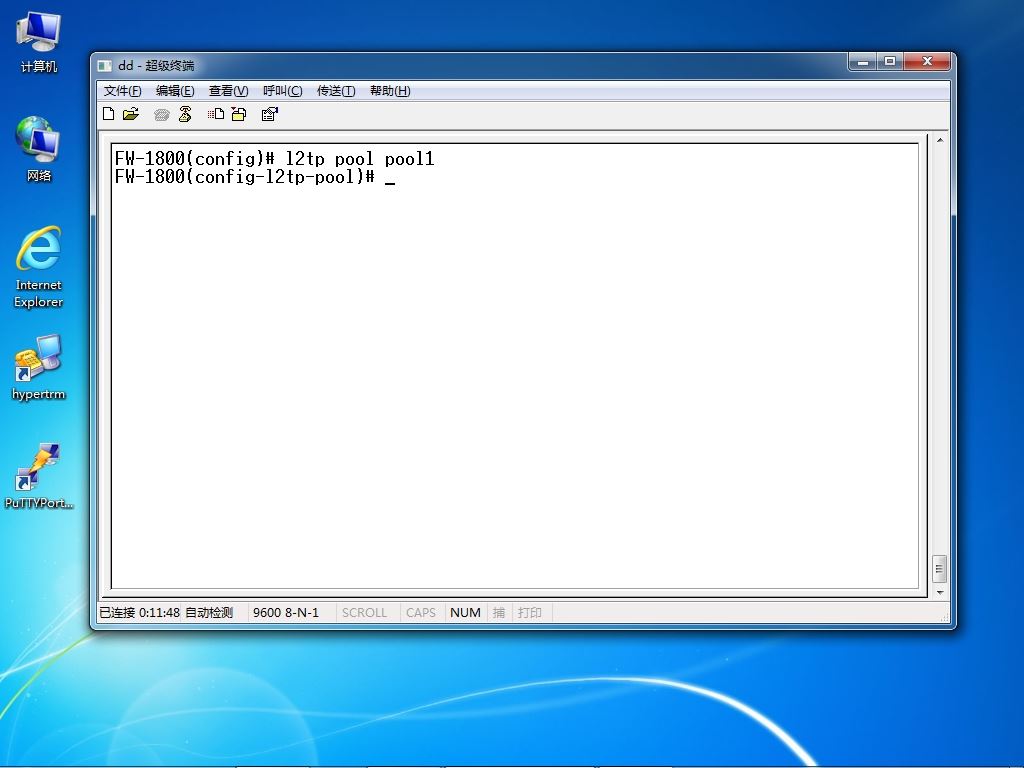The image size is (1024, 768).
Task: Select the Internet Explorer desktop icon
Action: click(x=39, y=267)
